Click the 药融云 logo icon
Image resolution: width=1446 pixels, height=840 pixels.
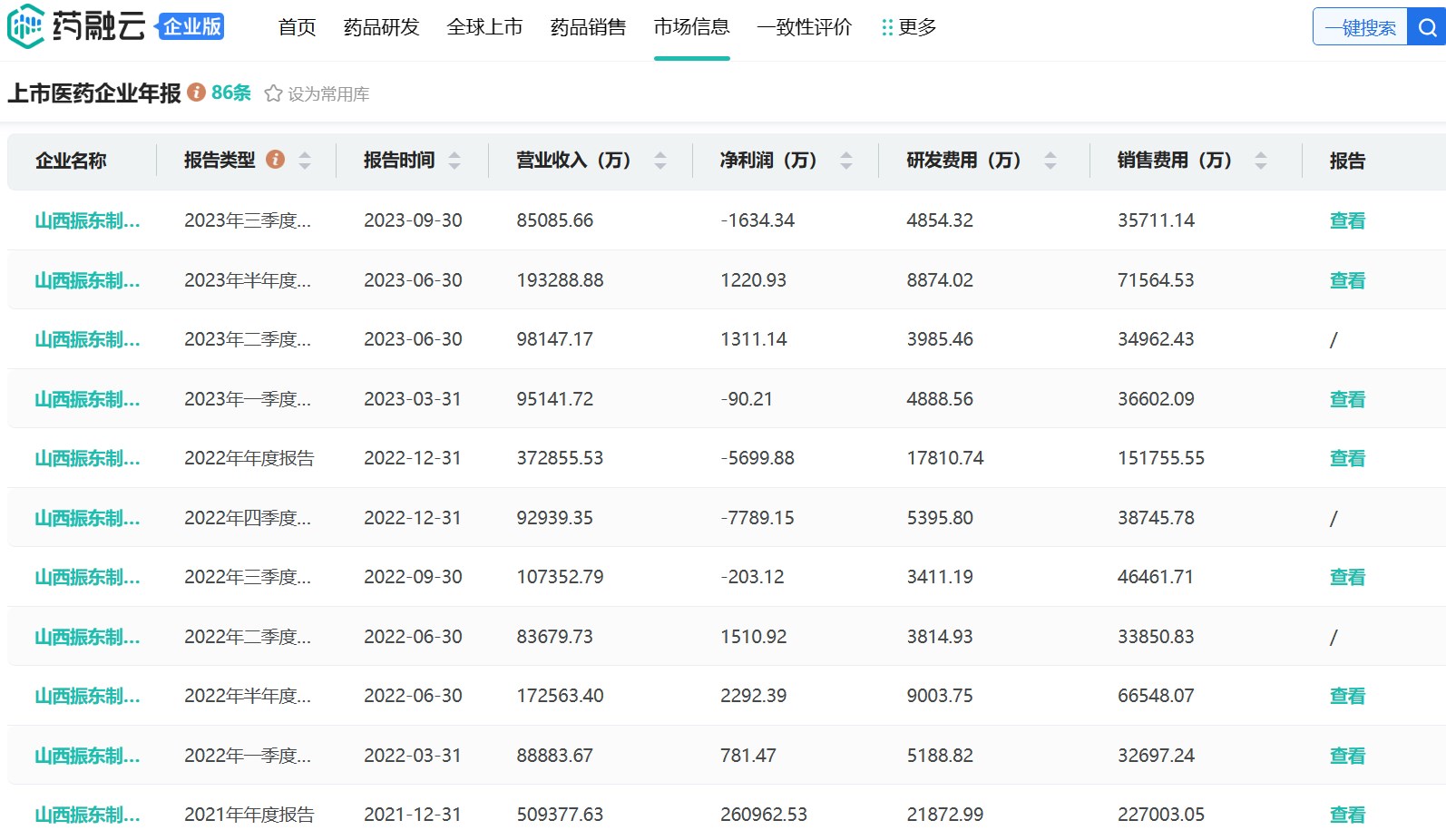coord(25,26)
